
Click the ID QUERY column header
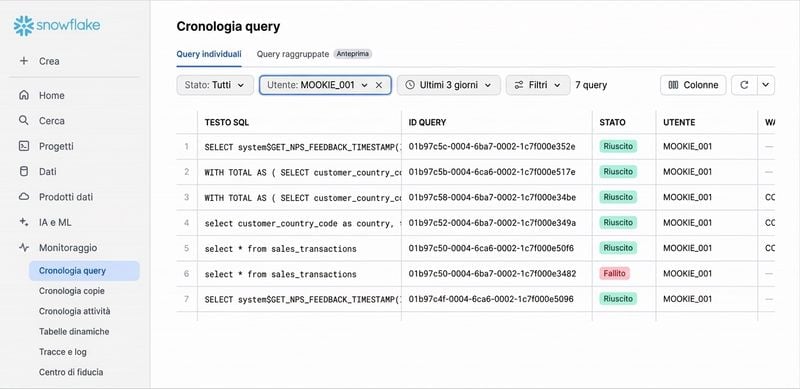[427, 123]
